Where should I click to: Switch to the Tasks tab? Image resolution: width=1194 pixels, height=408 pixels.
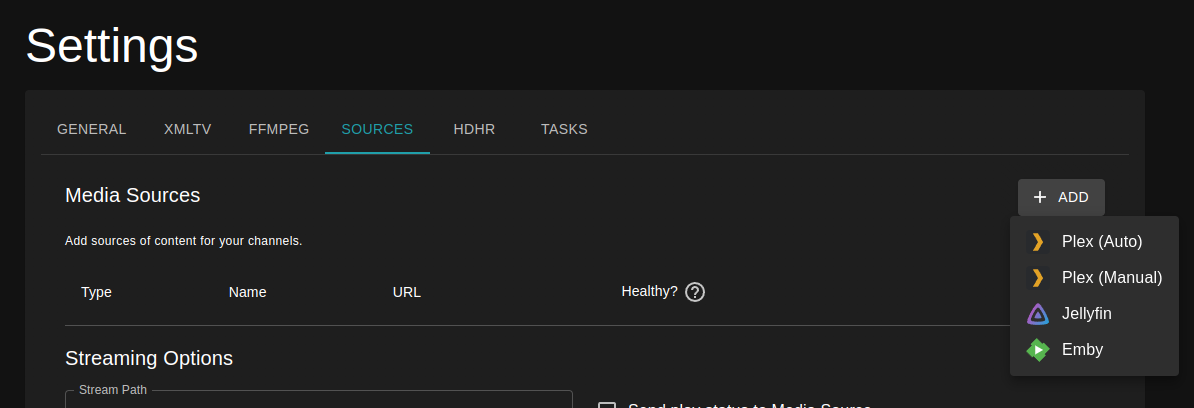tap(564, 129)
